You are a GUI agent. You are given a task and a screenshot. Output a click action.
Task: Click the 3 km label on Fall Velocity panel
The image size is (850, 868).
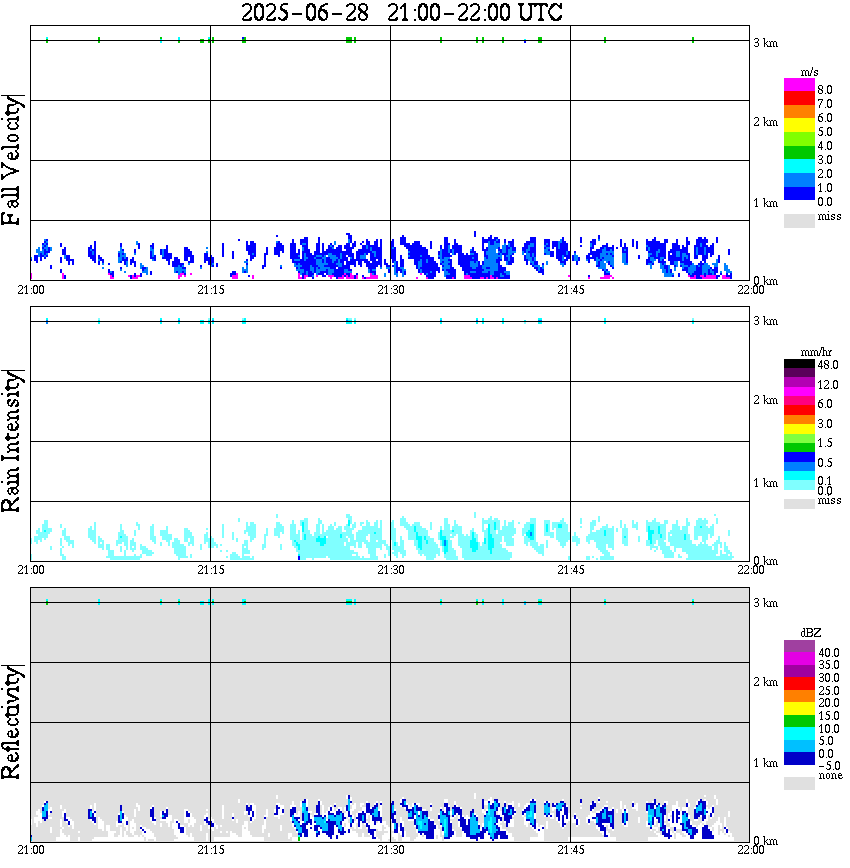(x=765, y=43)
